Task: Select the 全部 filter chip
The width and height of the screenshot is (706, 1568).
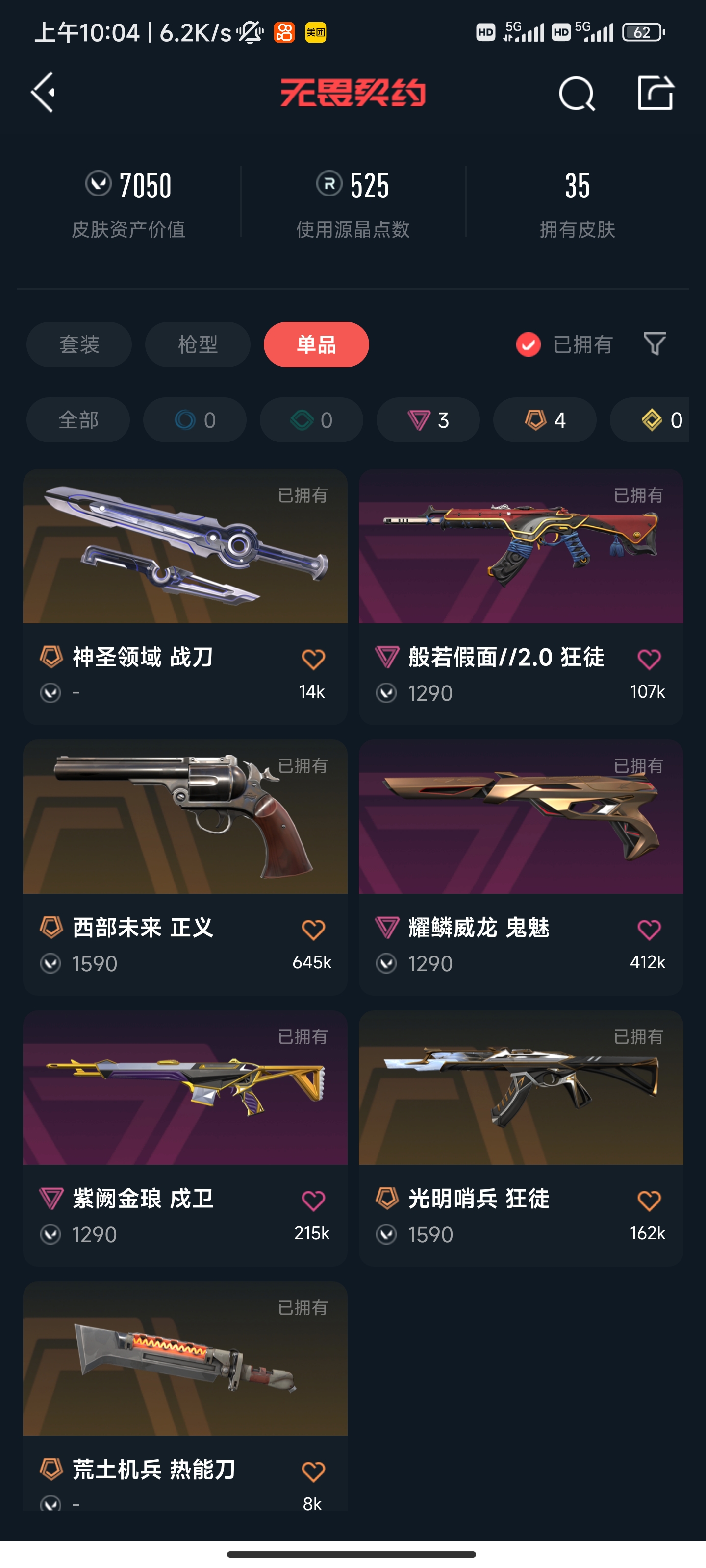Action: [x=78, y=420]
